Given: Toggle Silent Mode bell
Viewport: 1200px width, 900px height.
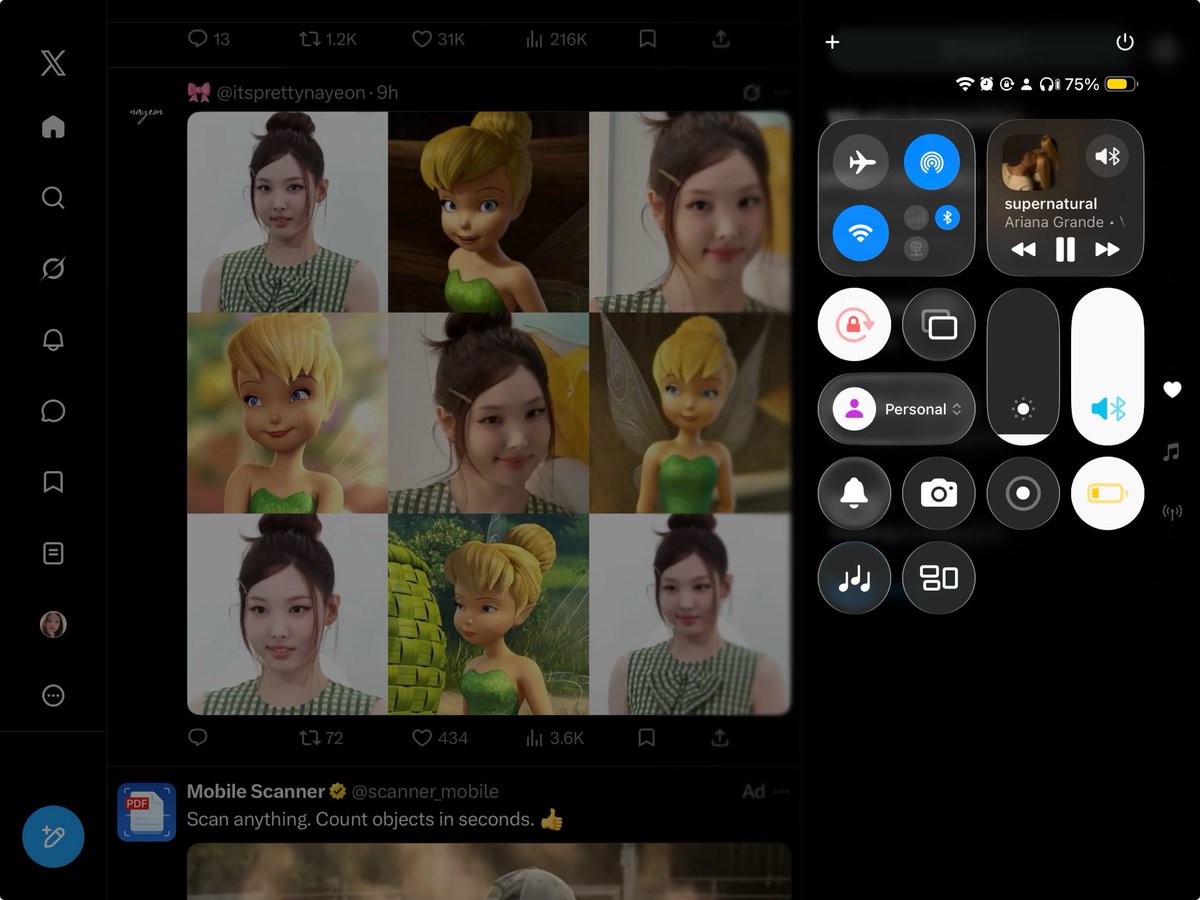Looking at the screenshot, I should 854,493.
